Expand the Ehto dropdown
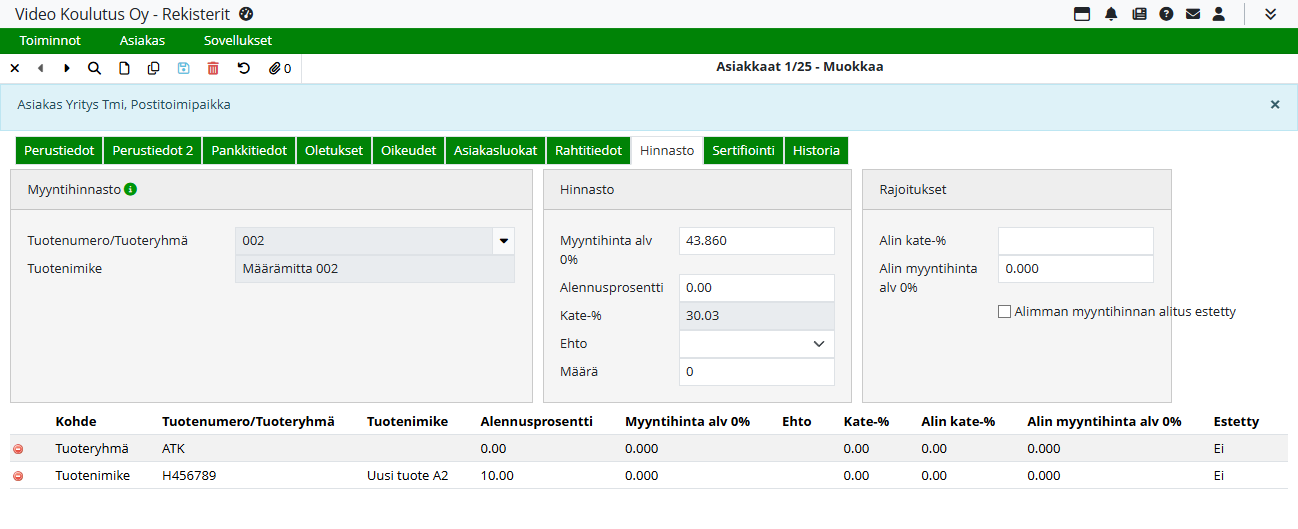The width and height of the screenshot is (1298, 529). click(818, 344)
